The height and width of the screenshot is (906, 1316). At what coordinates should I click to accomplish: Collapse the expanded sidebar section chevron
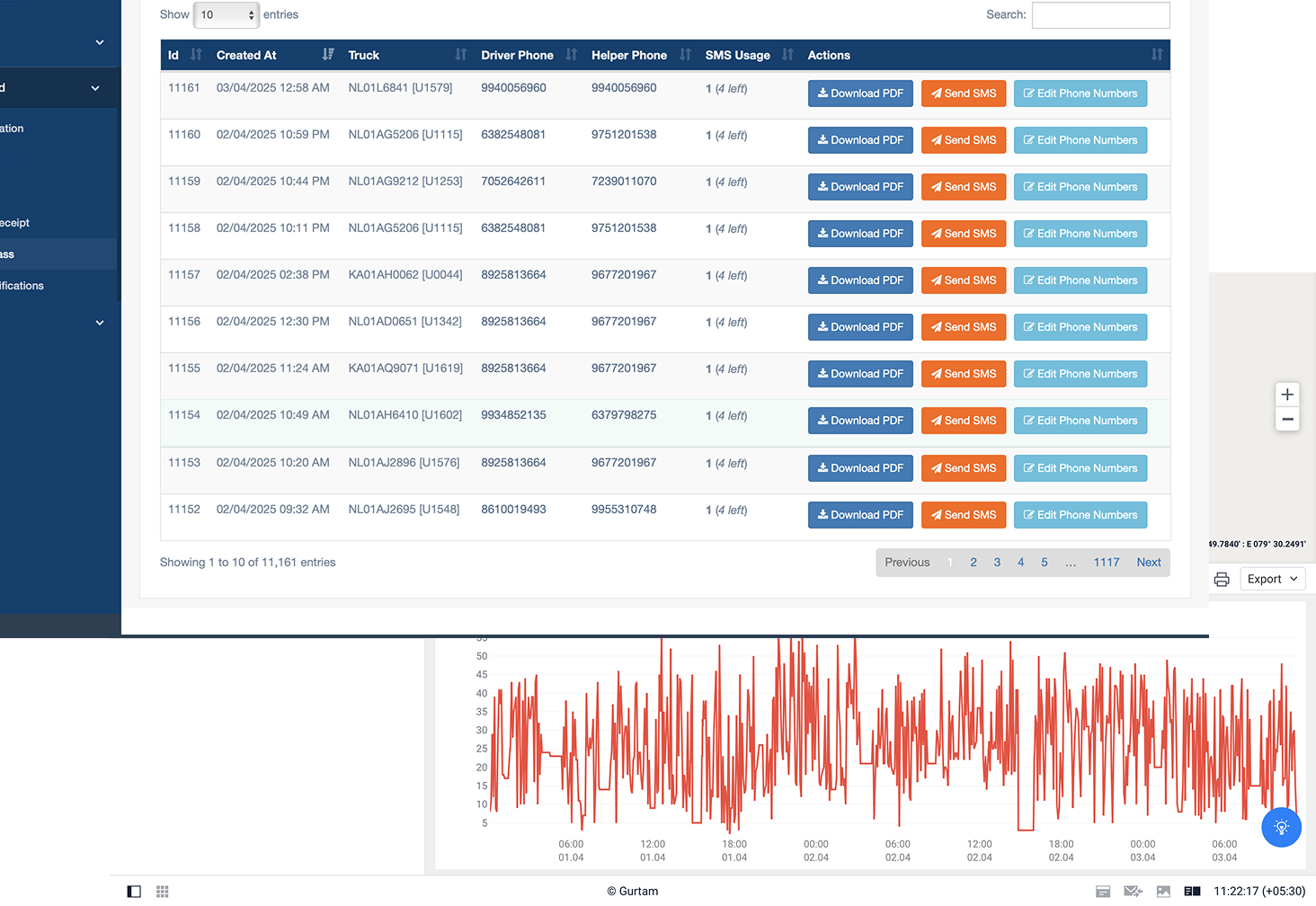95,87
